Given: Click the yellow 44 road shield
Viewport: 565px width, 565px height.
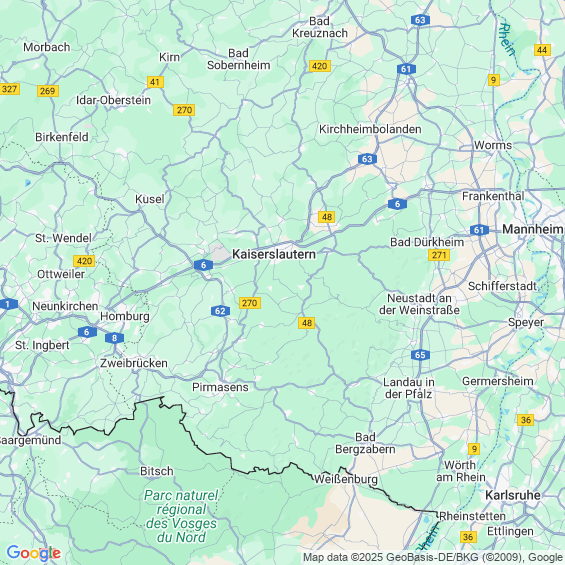Looking at the screenshot, I should coord(542,50).
